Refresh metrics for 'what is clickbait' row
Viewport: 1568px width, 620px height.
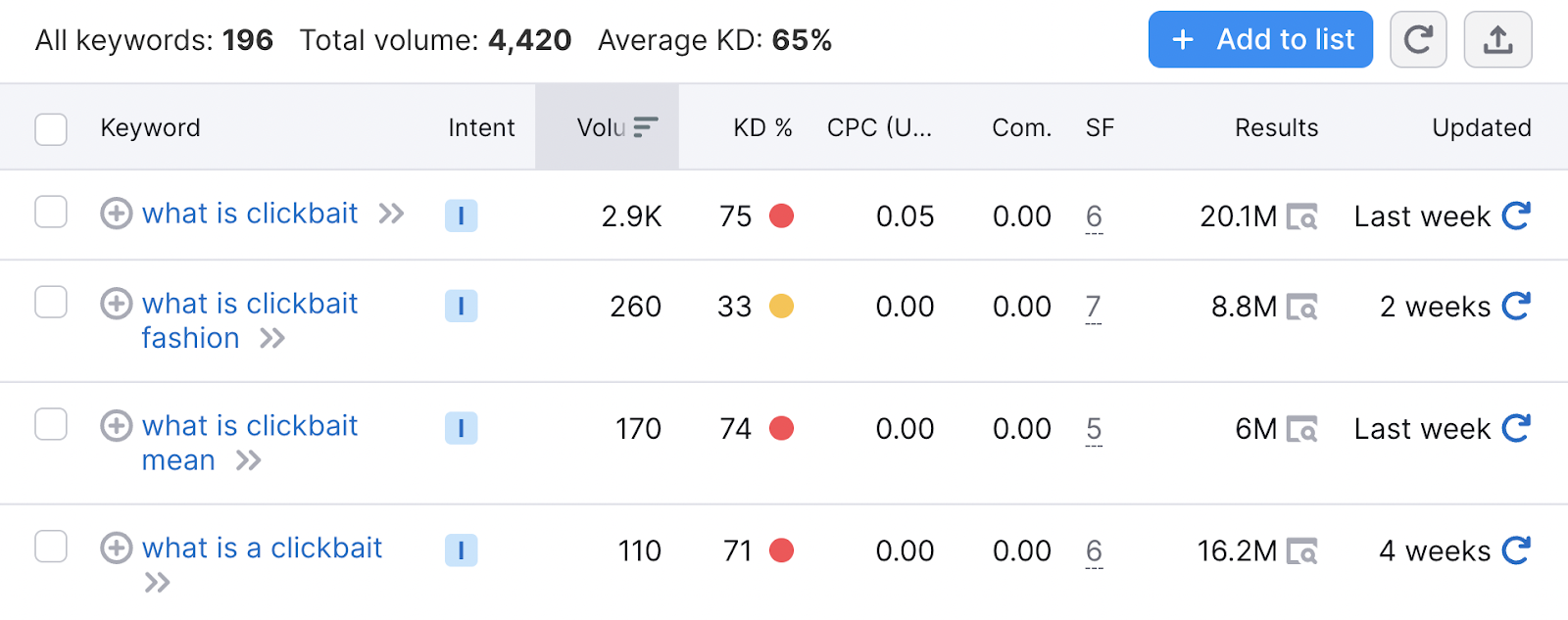point(1517,215)
